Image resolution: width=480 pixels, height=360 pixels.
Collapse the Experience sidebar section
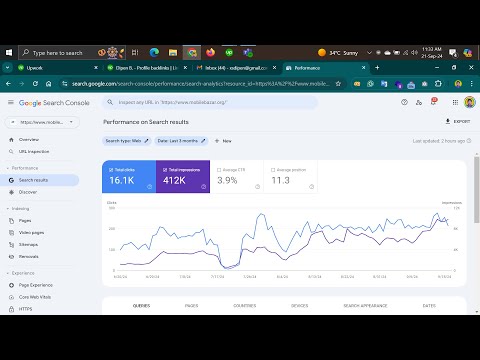point(21,273)
